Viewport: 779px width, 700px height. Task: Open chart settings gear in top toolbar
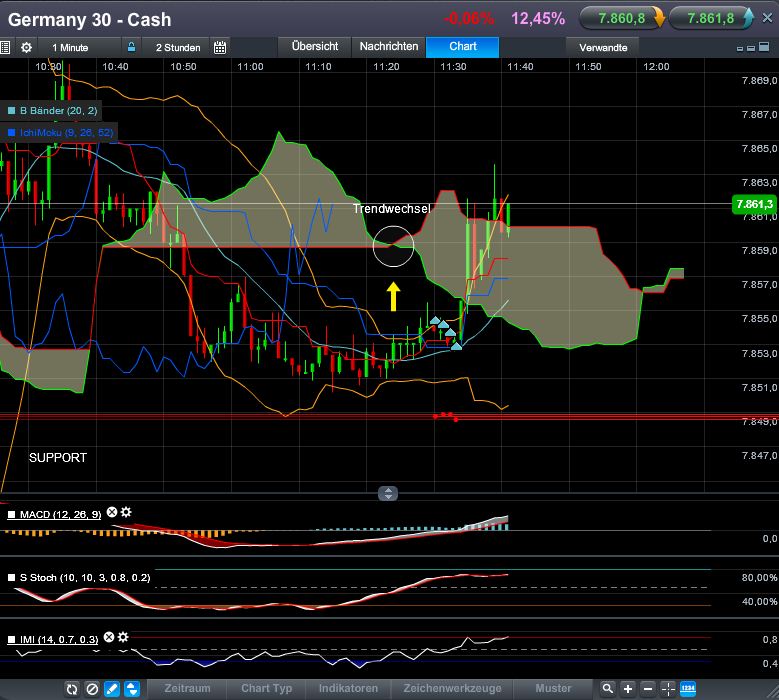(x=26, y=47)
